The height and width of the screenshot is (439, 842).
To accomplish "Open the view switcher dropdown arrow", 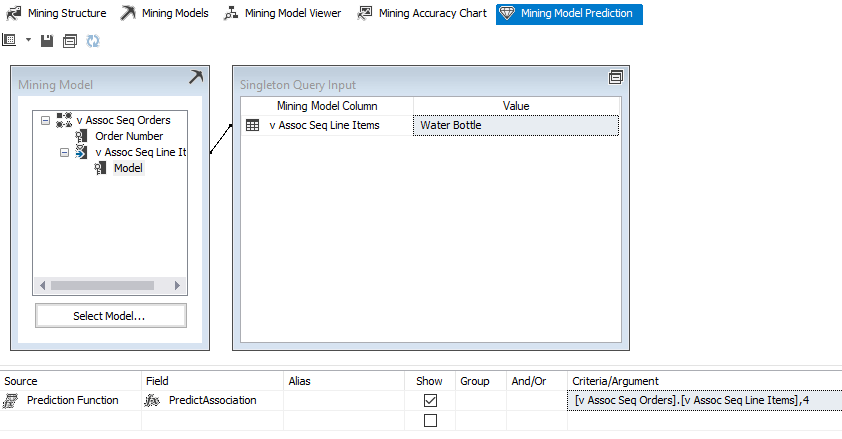I will pos(28,41).
